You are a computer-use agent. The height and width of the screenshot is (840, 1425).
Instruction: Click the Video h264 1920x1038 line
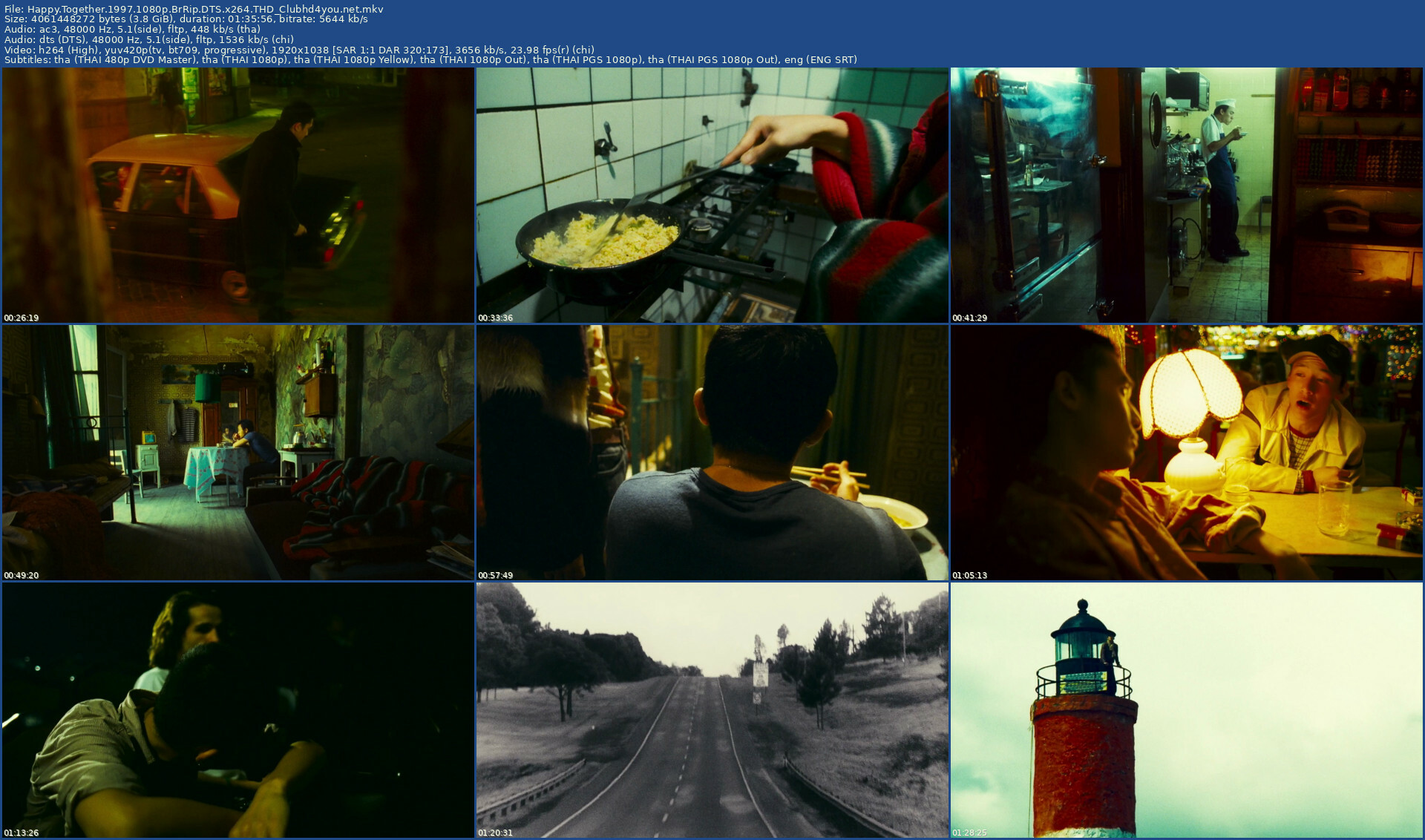(299, 50)
